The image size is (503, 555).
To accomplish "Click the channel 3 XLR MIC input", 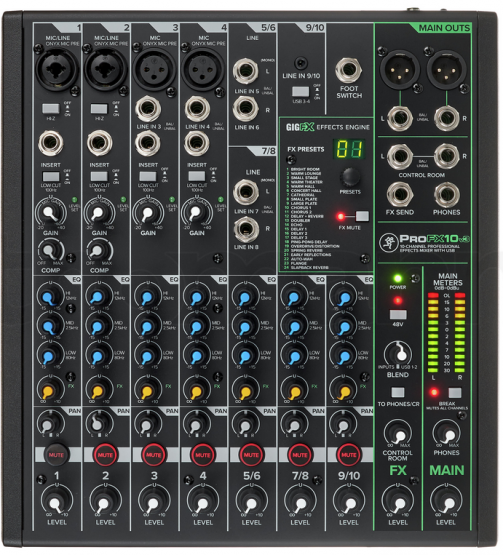I will (x=154, y=69).
